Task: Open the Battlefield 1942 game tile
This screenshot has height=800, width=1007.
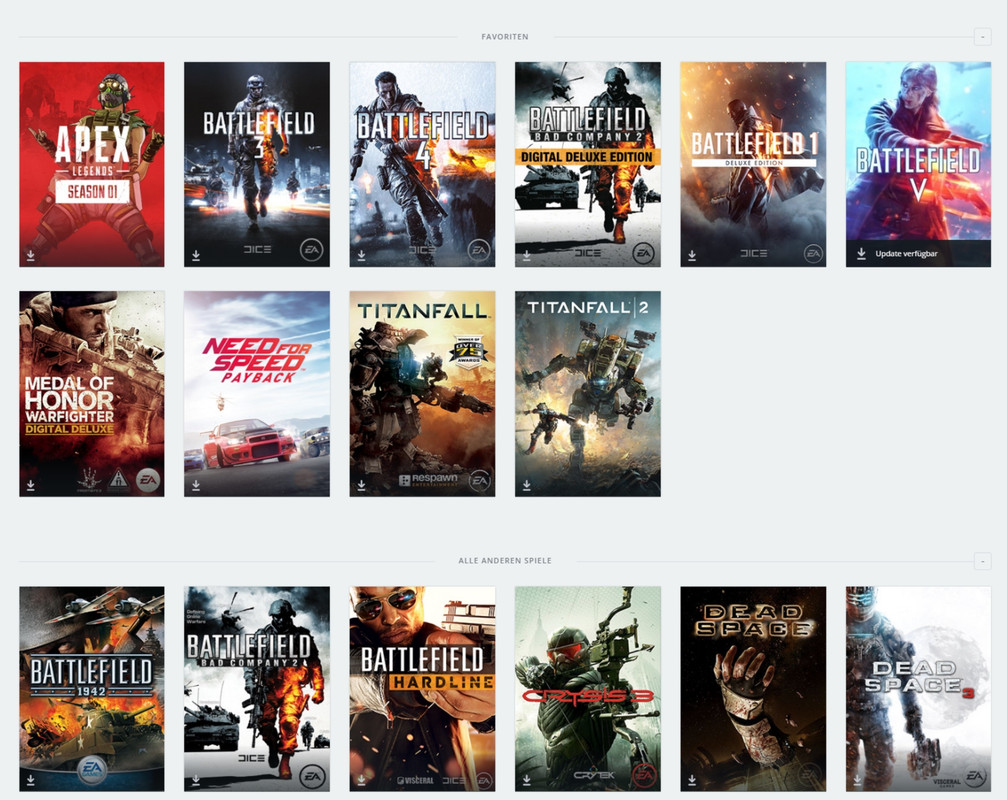Action: 92,689
